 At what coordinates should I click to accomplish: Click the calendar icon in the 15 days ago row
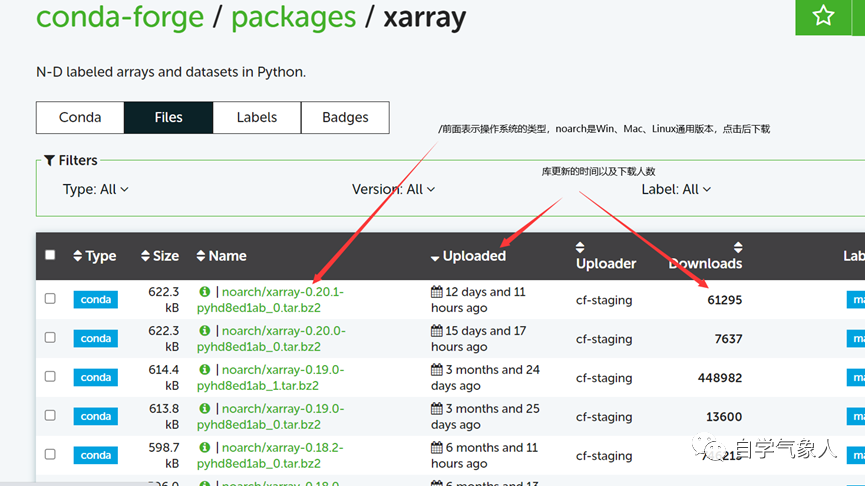point(437,330)
